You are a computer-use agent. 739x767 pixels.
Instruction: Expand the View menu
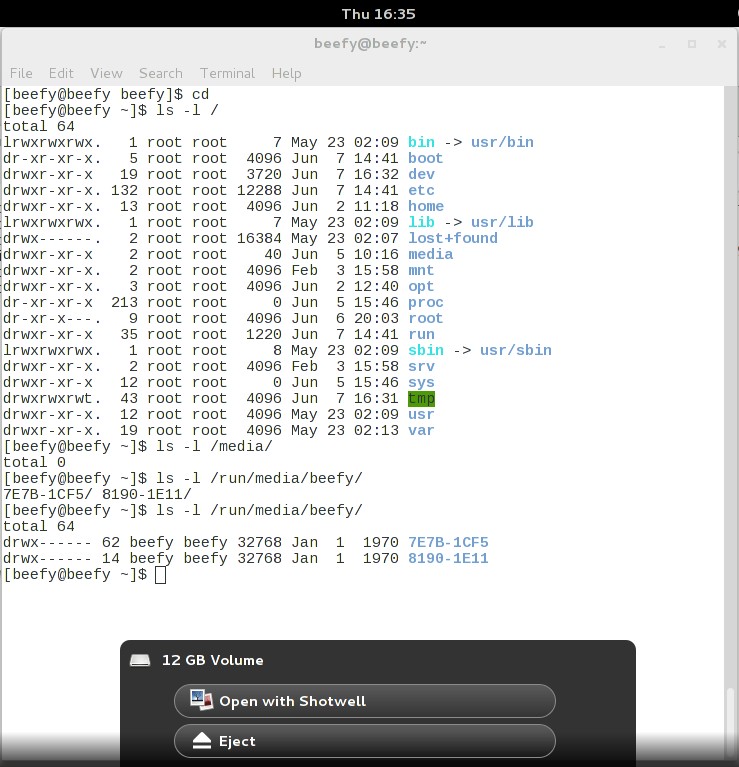106,73
